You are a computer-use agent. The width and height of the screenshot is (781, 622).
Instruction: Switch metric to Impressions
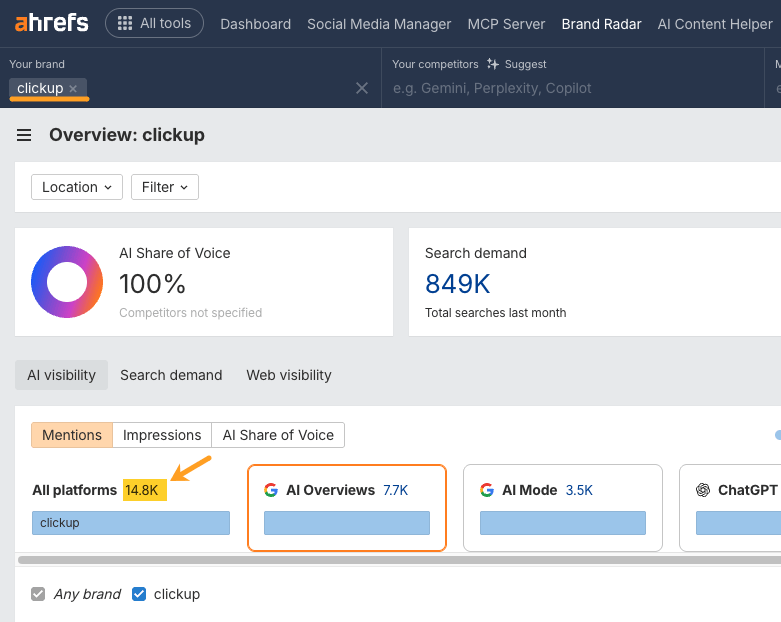coord(161,435)
